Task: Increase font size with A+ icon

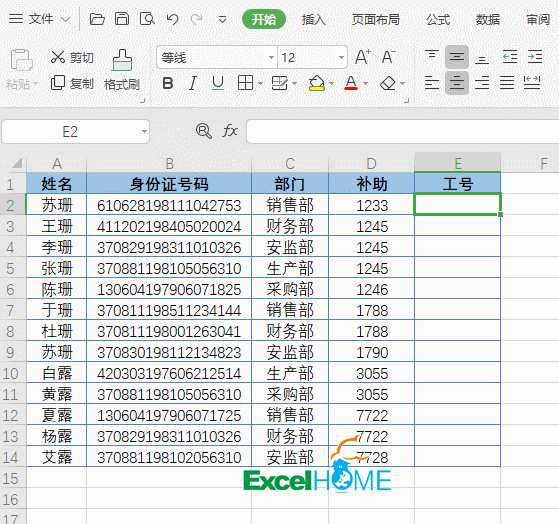Action: [363, 57]
